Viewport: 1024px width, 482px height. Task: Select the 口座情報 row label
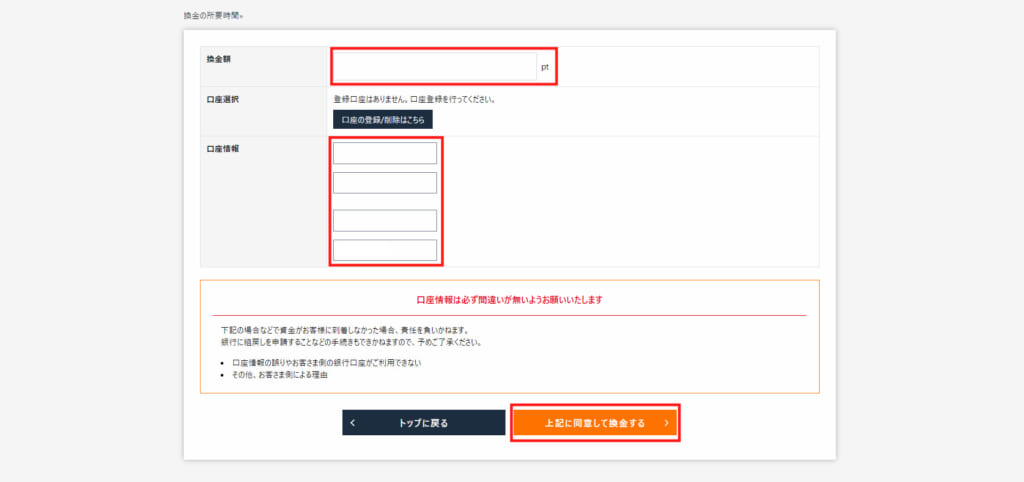coord(223,149)
